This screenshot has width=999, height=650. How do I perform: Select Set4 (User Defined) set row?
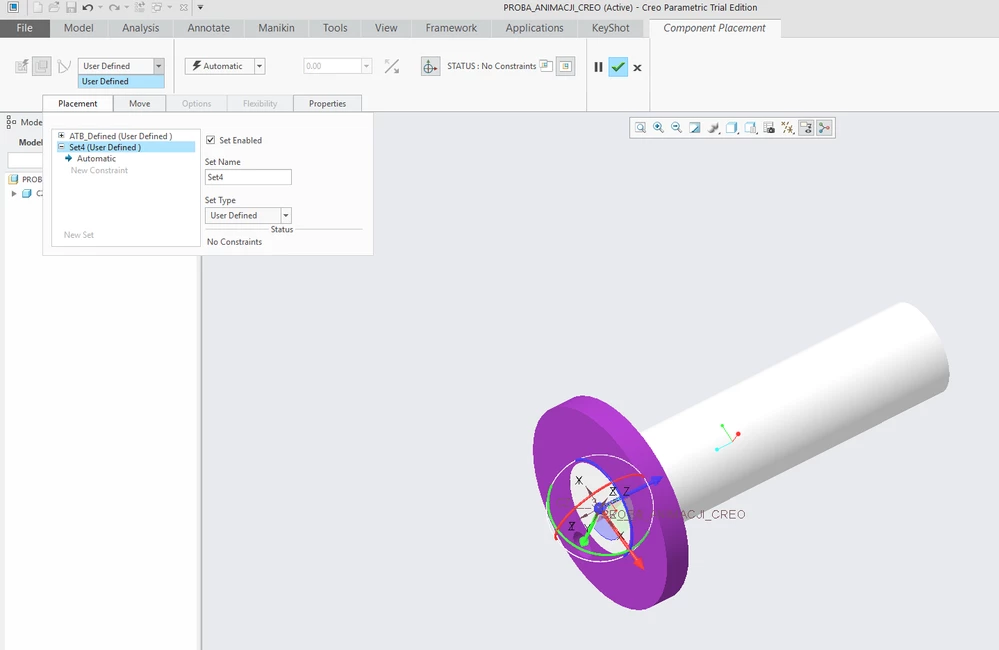[126, 147]
